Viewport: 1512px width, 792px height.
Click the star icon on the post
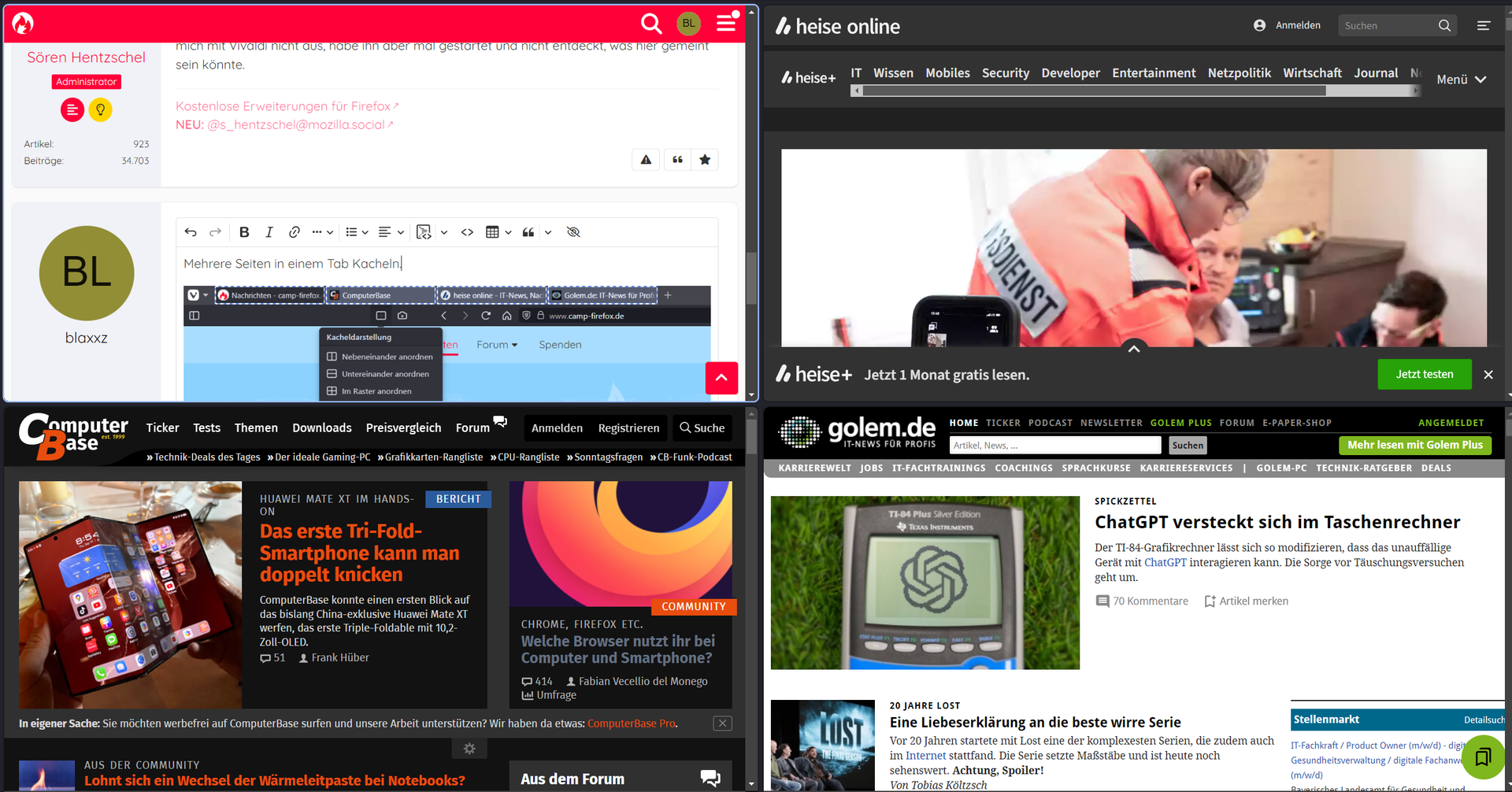[x=705, y=160]
